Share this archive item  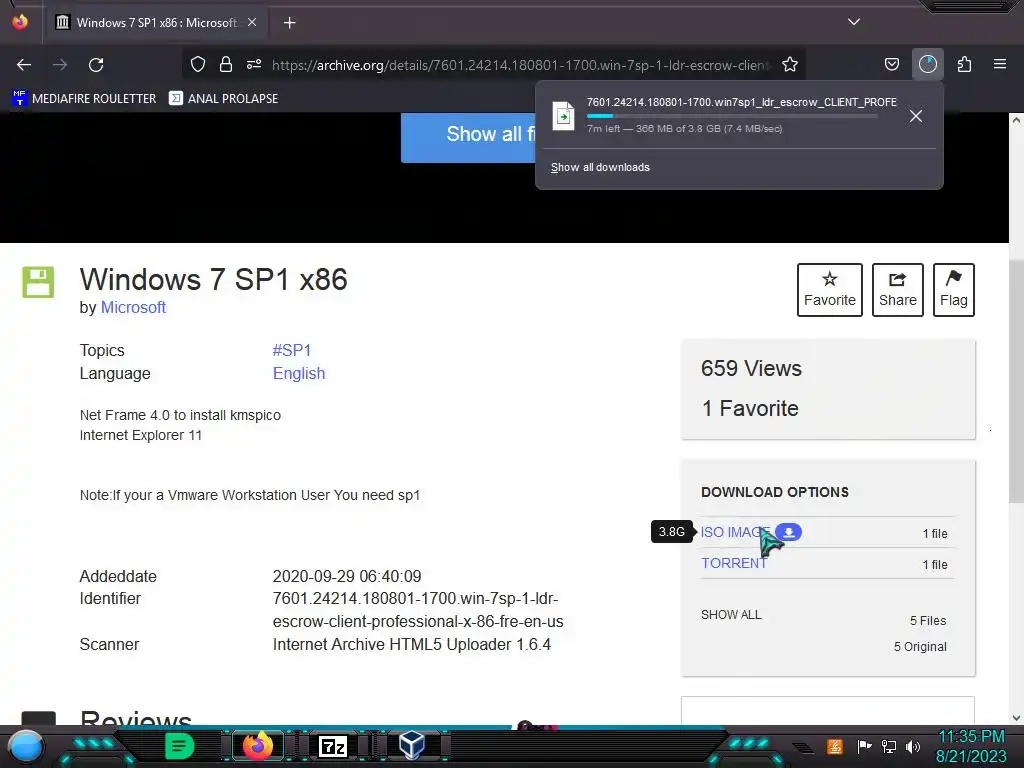[x=897, y=290]
